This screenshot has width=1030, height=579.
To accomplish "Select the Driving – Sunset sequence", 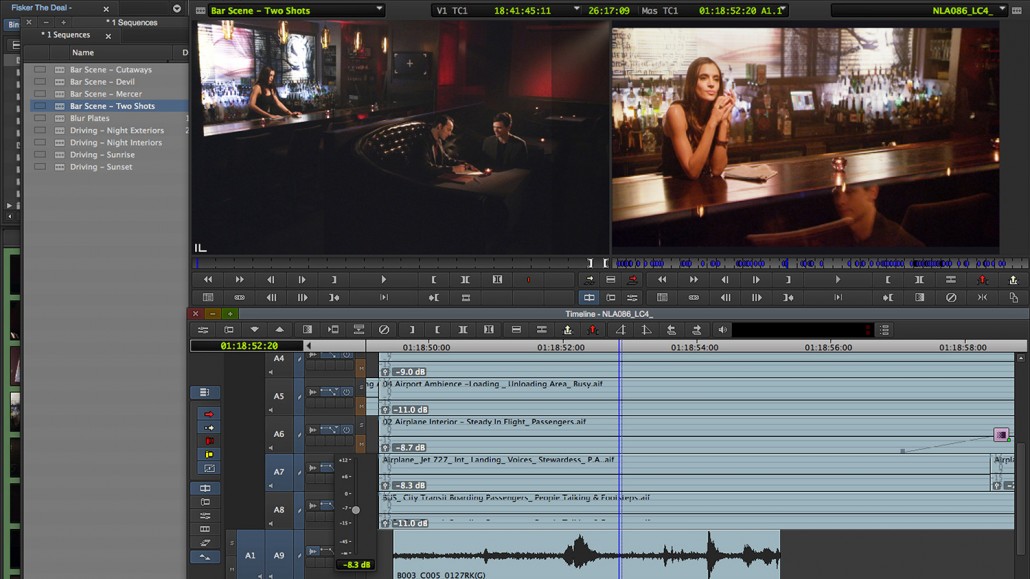I will tap(101, 167).
